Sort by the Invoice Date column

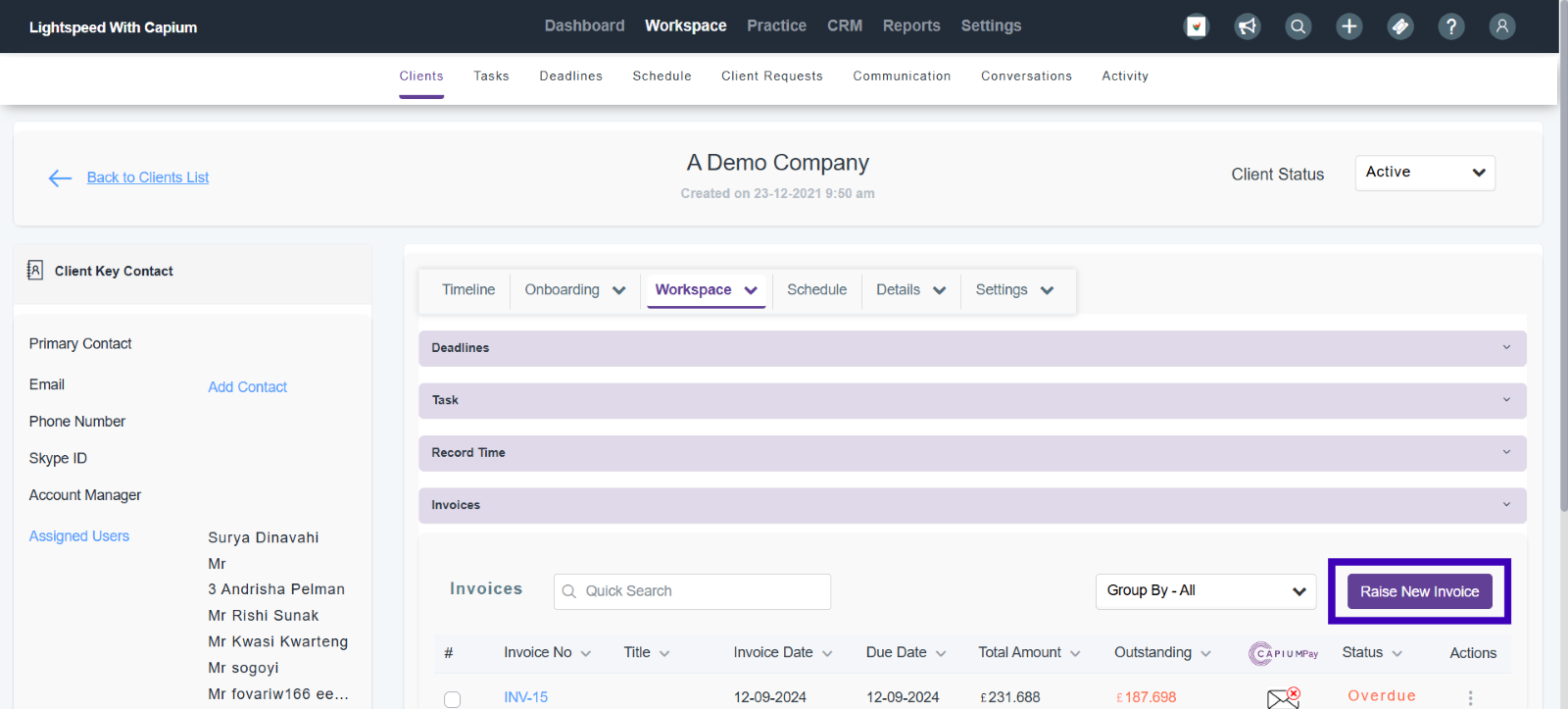pos(783,653)
